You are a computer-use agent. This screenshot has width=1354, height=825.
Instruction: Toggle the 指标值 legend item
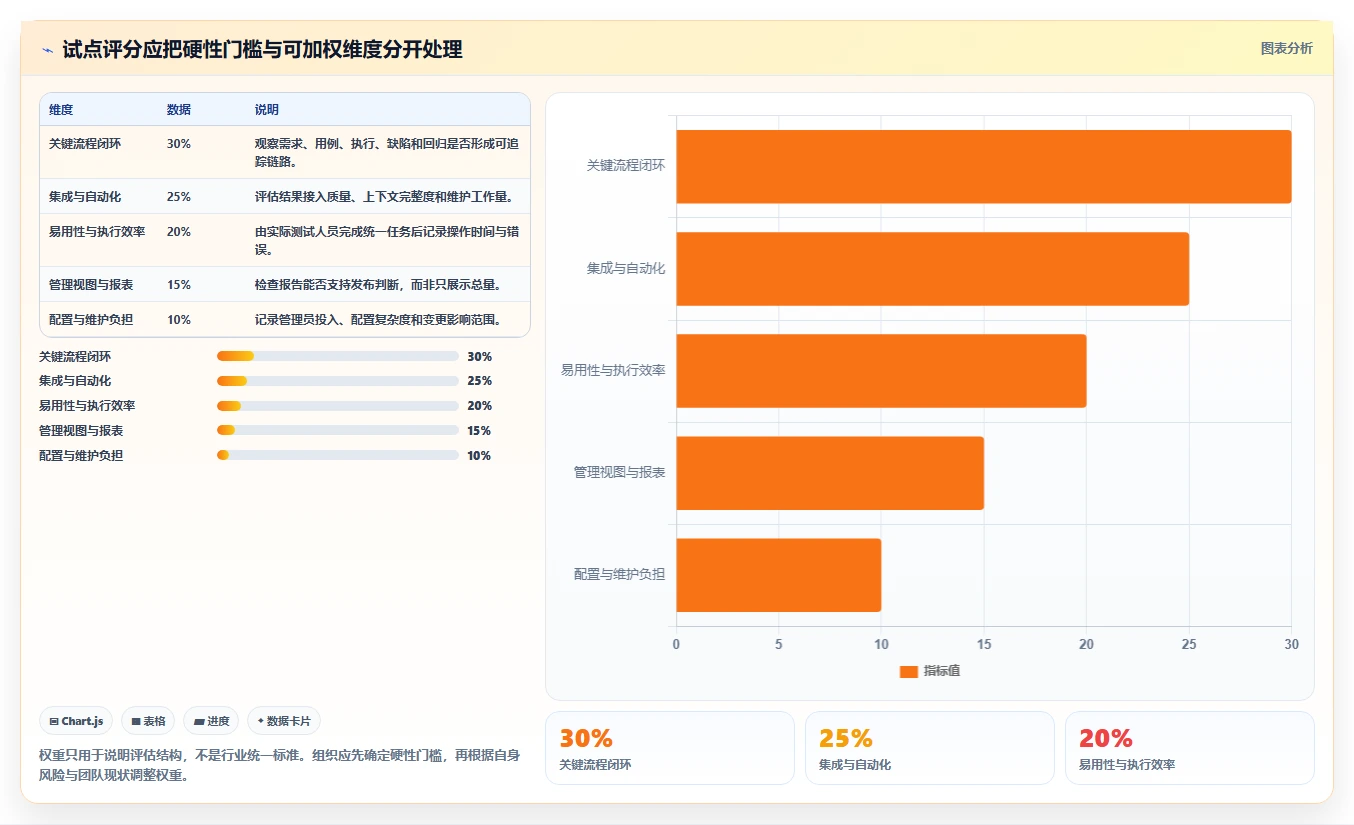[930, 671]
